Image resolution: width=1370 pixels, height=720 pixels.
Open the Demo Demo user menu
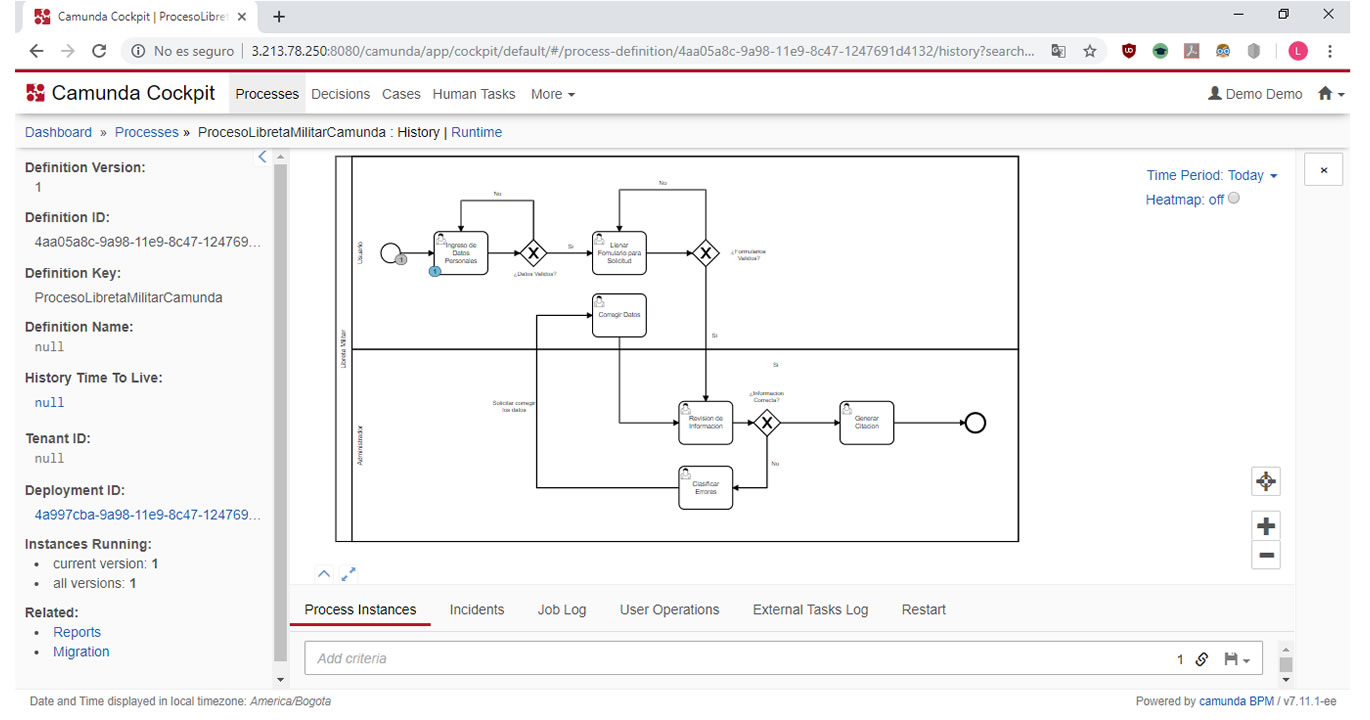point(1255,94)
